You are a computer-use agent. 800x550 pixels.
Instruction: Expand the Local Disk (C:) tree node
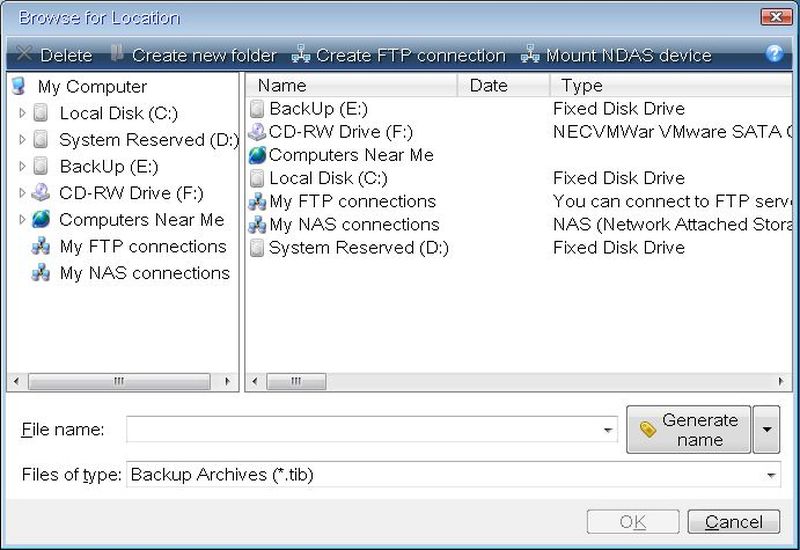[x=22, y=114]
